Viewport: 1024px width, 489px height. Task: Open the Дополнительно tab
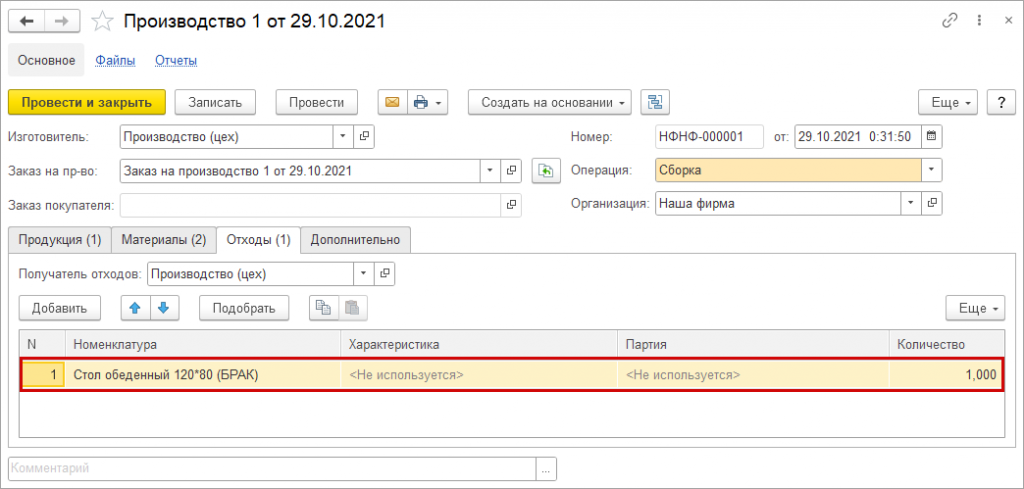coord(355,240)
